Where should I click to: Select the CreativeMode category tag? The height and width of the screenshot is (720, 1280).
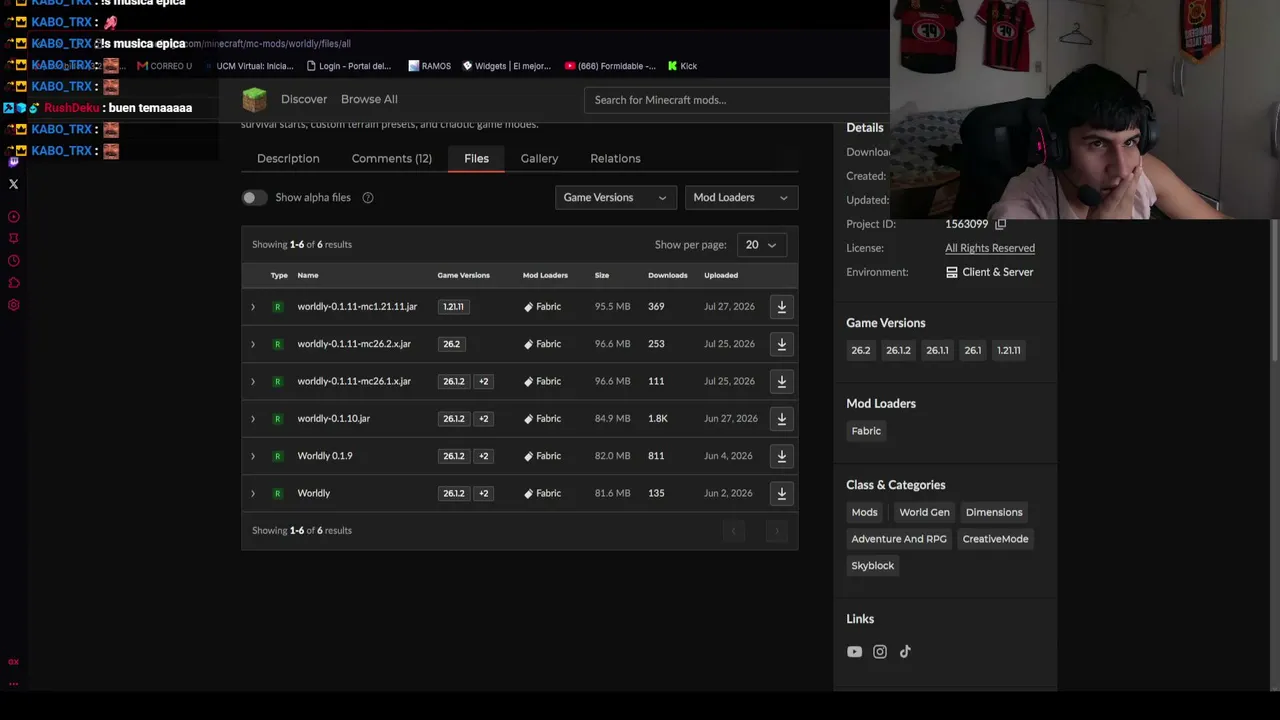(x=995, y=539)
